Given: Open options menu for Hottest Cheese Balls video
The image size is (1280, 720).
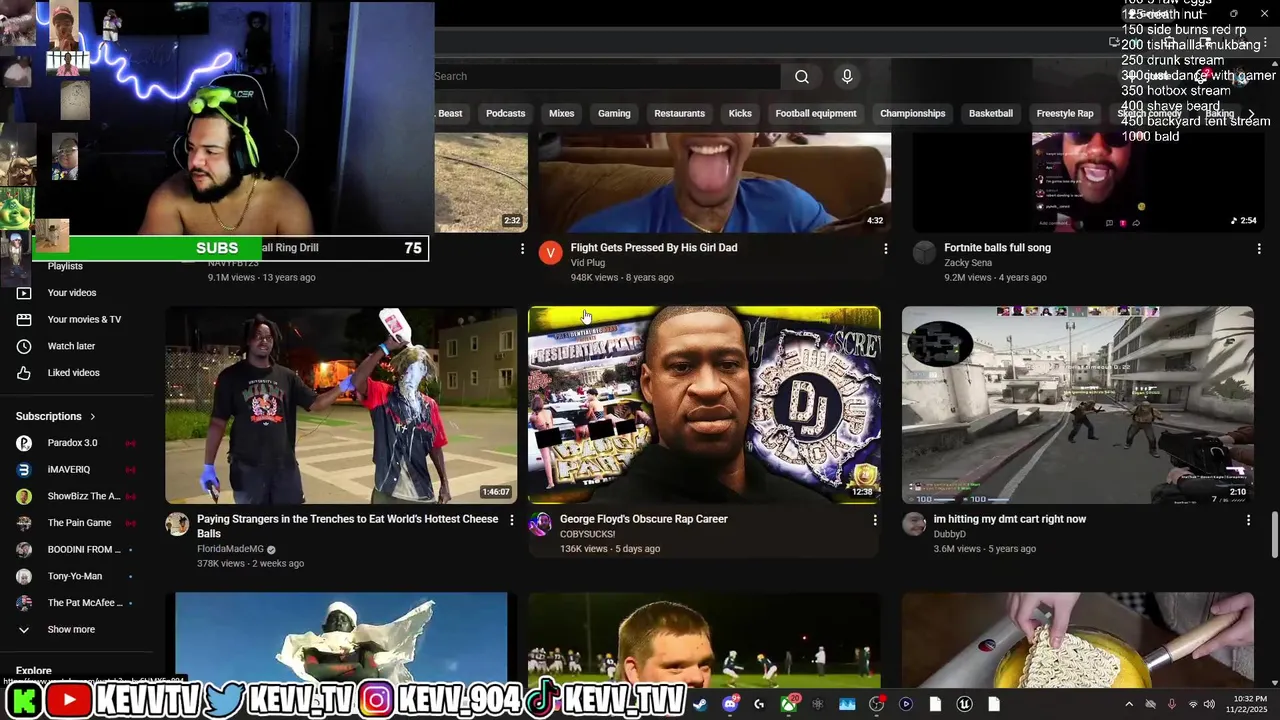Looking at the screenshot, I should pyautogui.click(x=512, y=520).
